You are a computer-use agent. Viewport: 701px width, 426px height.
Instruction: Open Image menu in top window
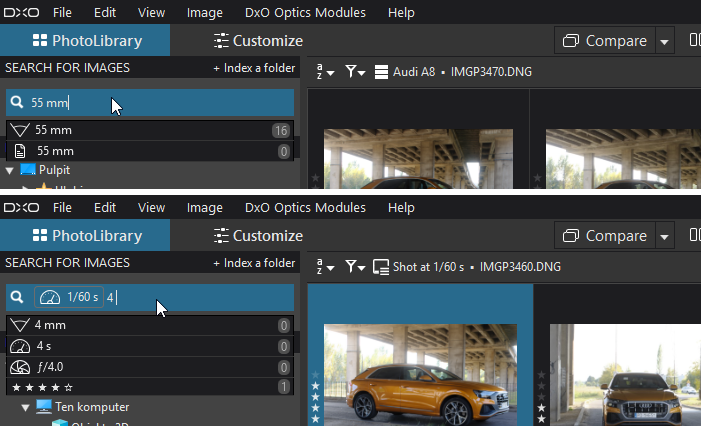click(204, 13)
